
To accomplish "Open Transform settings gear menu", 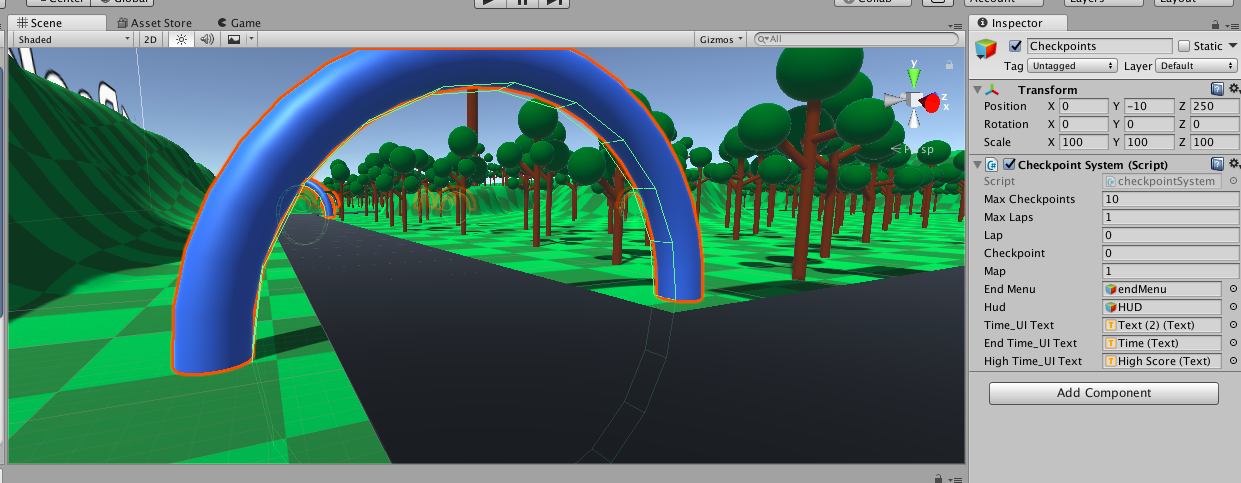I will (x=1234, y=90).
